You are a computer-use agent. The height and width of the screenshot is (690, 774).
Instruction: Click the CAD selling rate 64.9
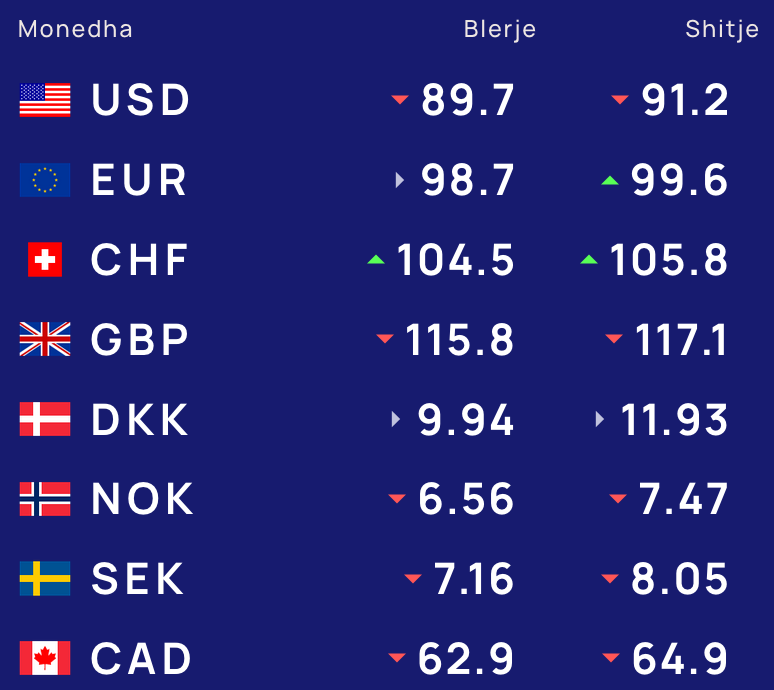point(680,658)
